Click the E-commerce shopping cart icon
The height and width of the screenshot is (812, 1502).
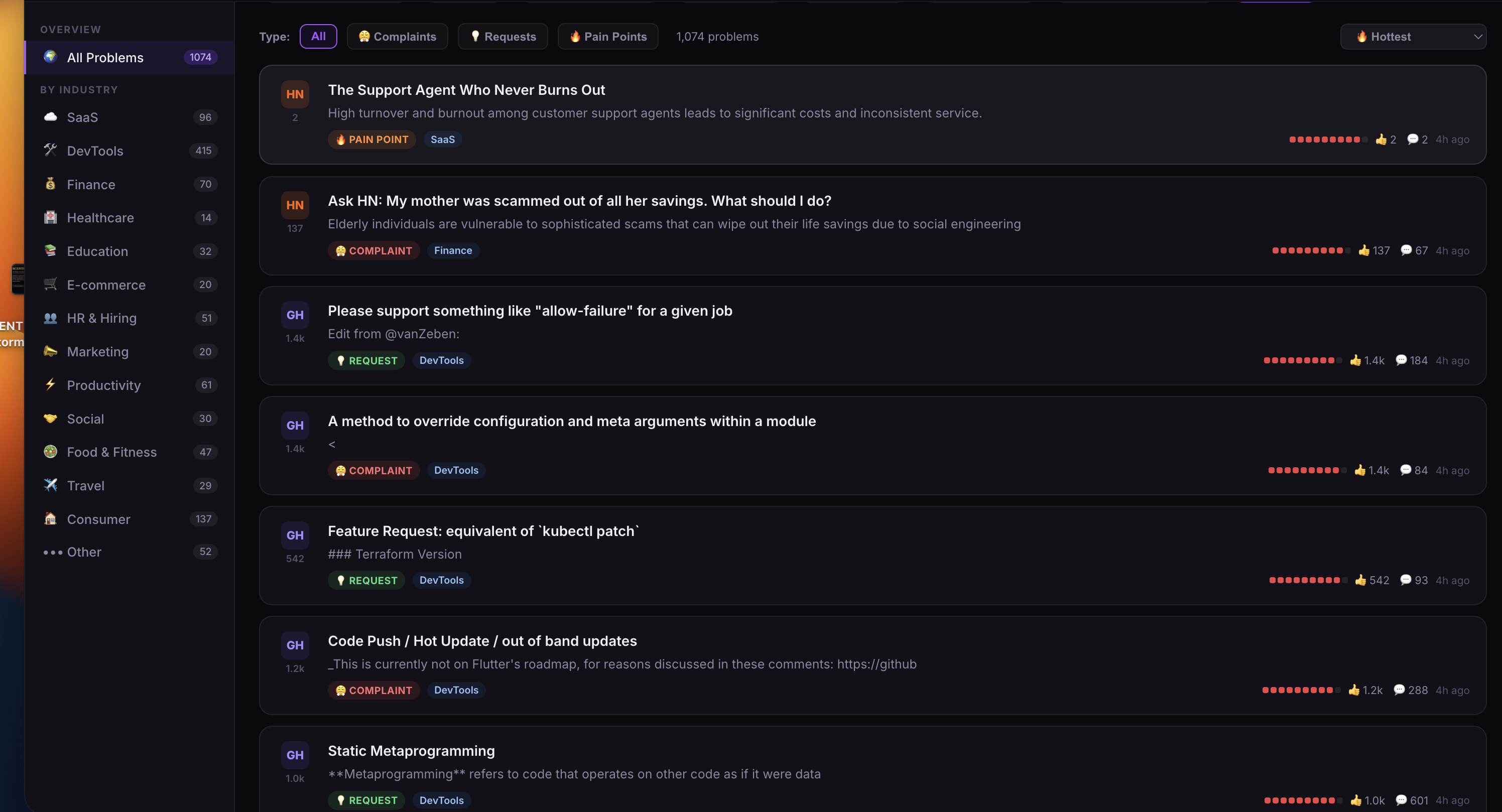pyautogui.click(x=51, y=285)
